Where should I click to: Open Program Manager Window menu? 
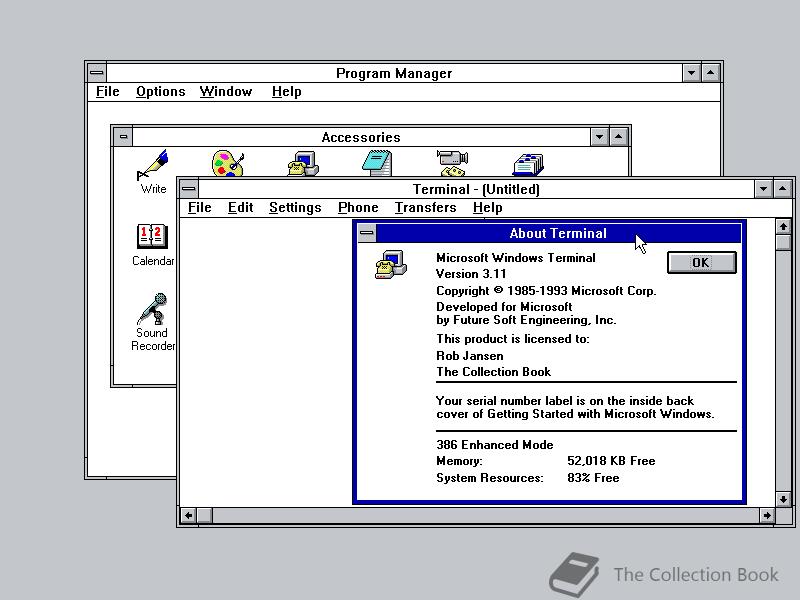[x=226, y=92]
